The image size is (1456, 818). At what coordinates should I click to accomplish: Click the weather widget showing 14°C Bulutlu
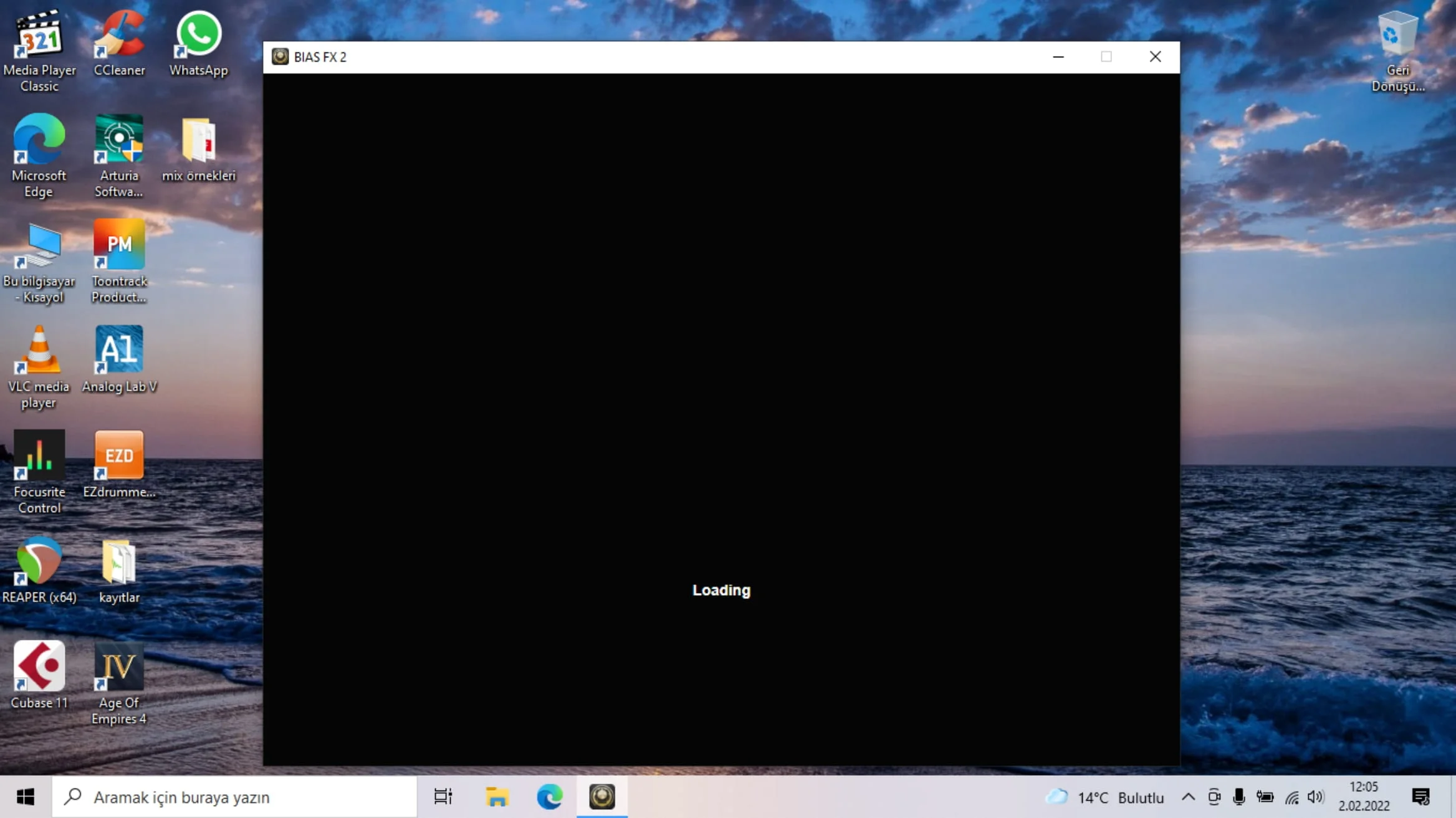1104,797
